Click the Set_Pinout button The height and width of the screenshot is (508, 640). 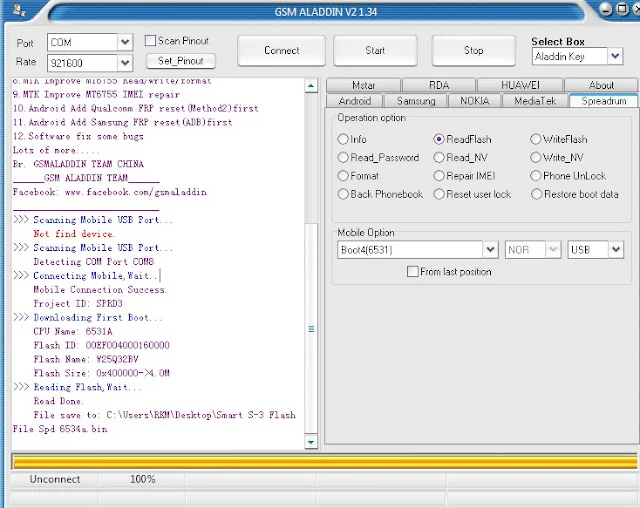click(181, 61)
